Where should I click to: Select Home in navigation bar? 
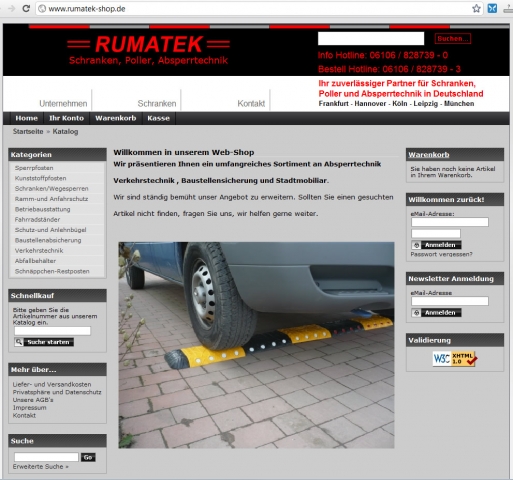[26, 118]
